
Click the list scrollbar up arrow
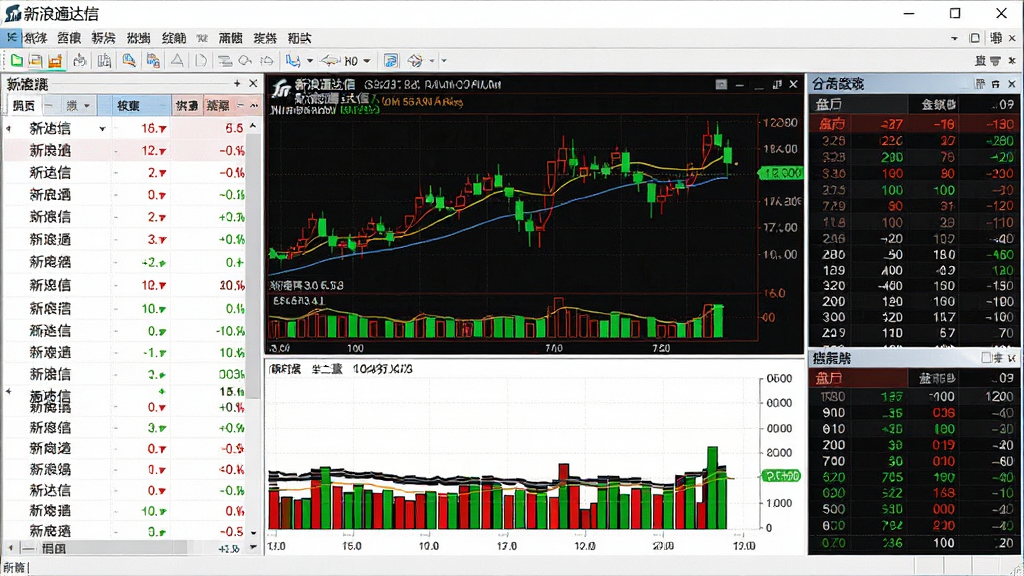(253, 125)
